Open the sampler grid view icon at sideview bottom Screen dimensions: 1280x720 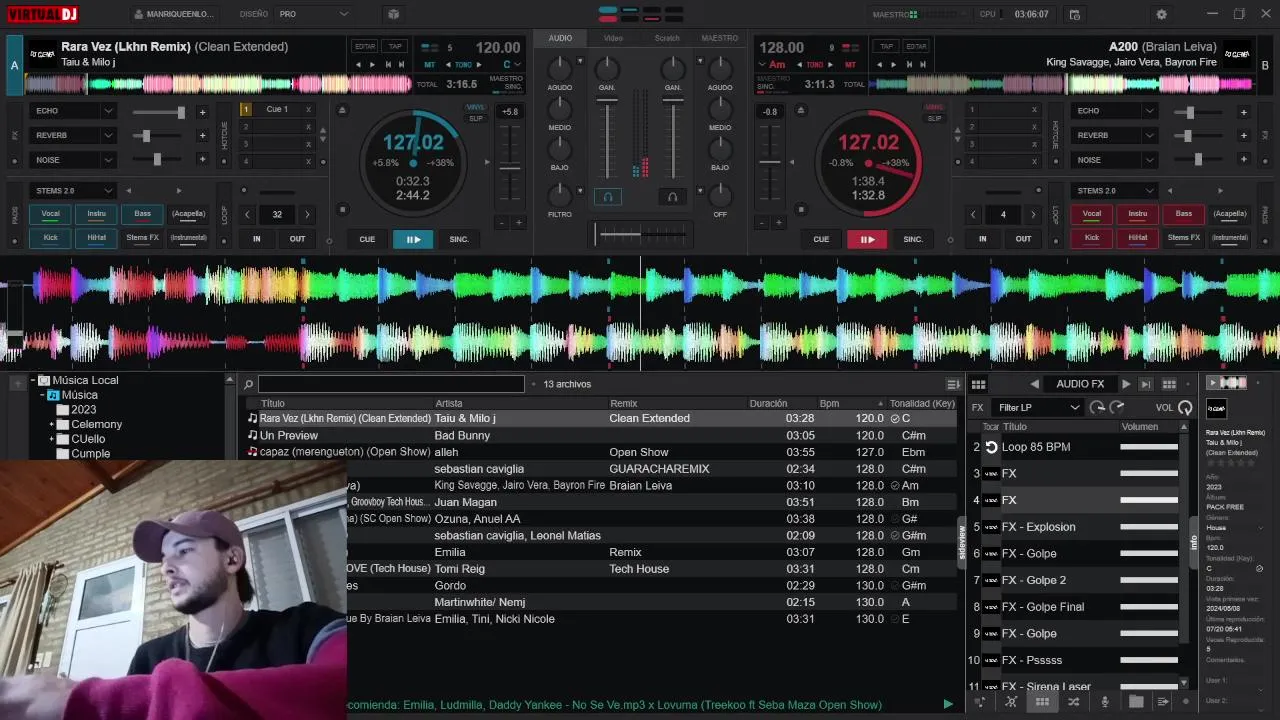point(1042,702)
